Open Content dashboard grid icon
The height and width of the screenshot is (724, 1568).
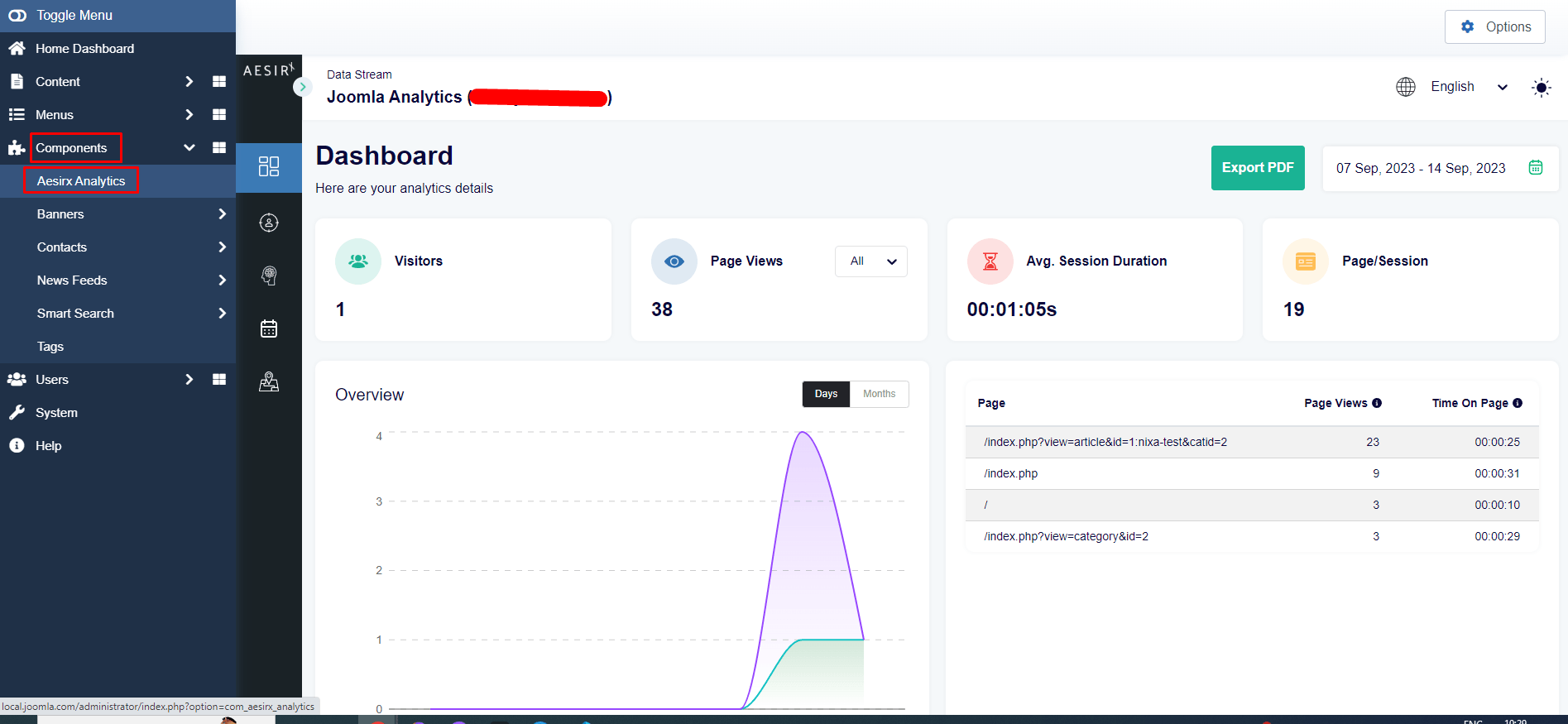(x=219, y=81)
